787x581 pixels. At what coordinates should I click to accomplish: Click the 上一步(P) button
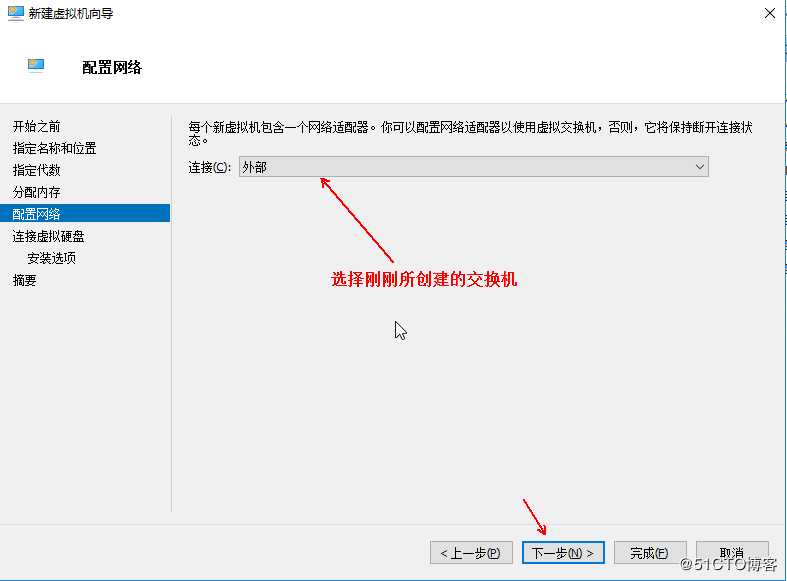(x=471, y=553)
